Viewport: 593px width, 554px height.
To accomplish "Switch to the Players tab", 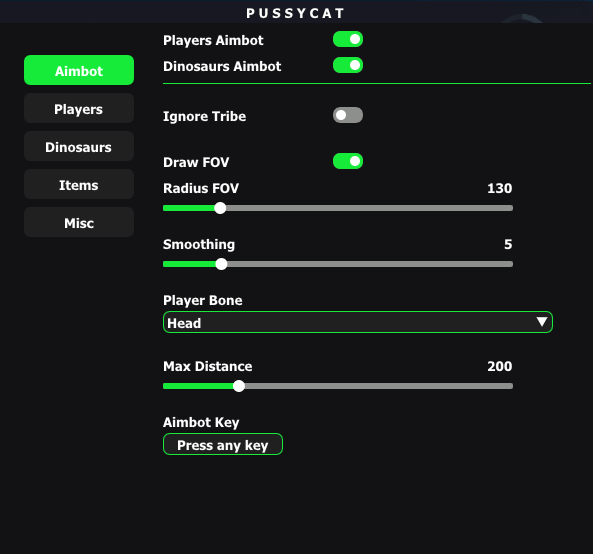I will [x=79, y=109].
